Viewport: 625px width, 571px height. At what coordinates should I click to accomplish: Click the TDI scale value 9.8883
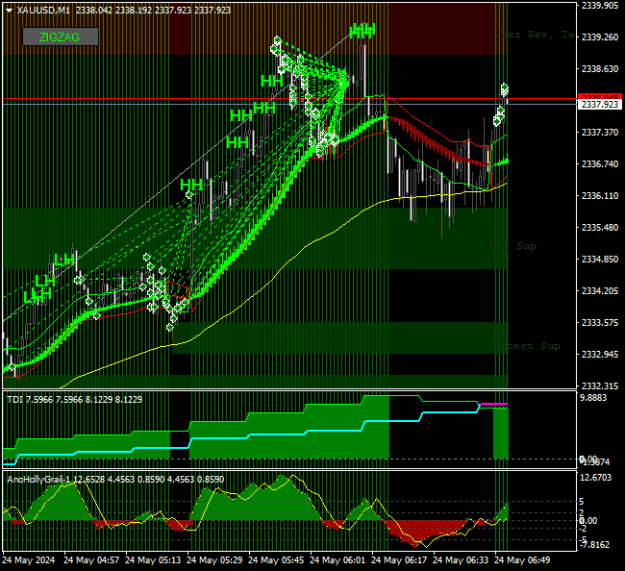pyautogui.click(x=594, y=398)
